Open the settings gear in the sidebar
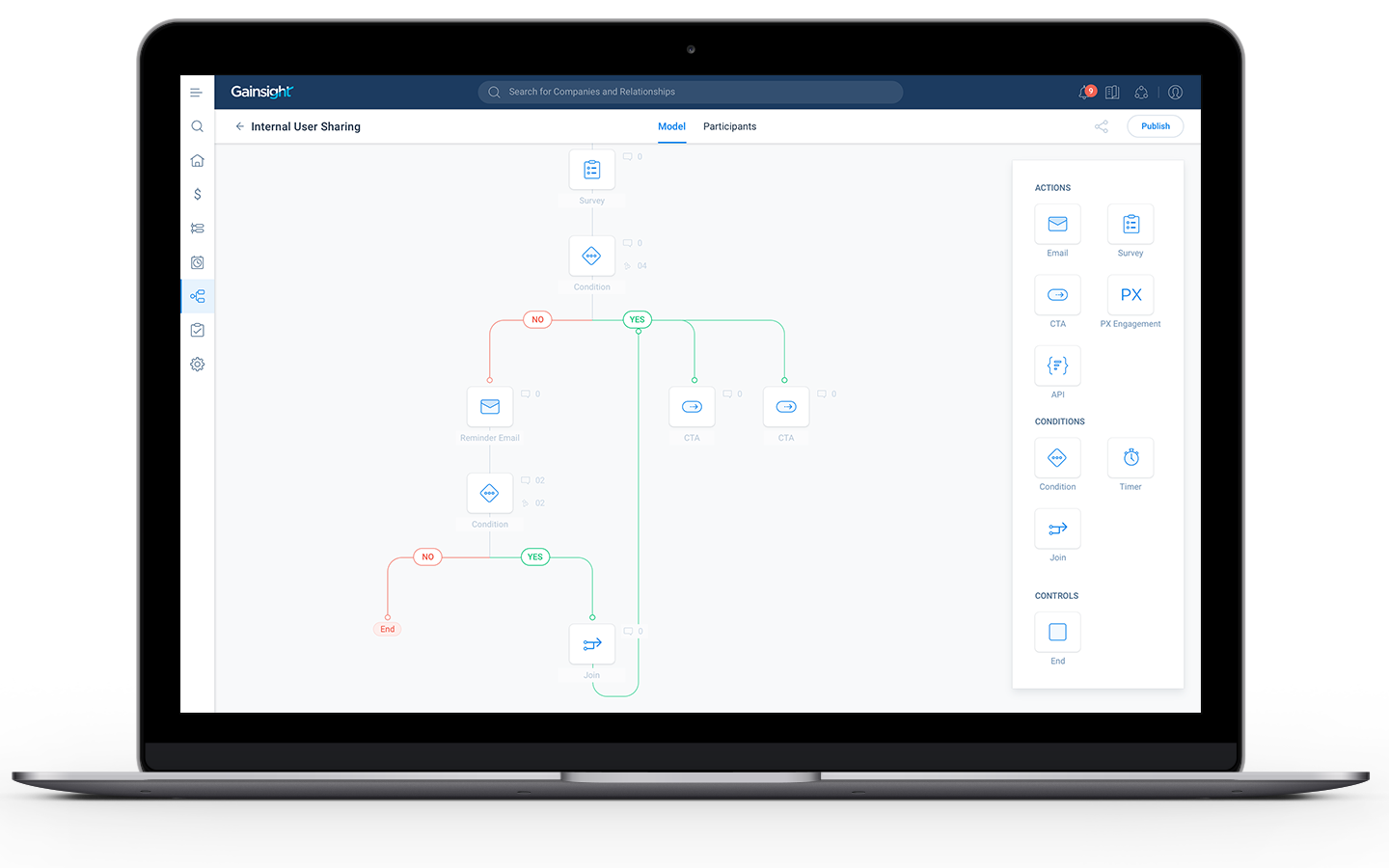This screenshot has width=1389, height=868. pos(198,365)
